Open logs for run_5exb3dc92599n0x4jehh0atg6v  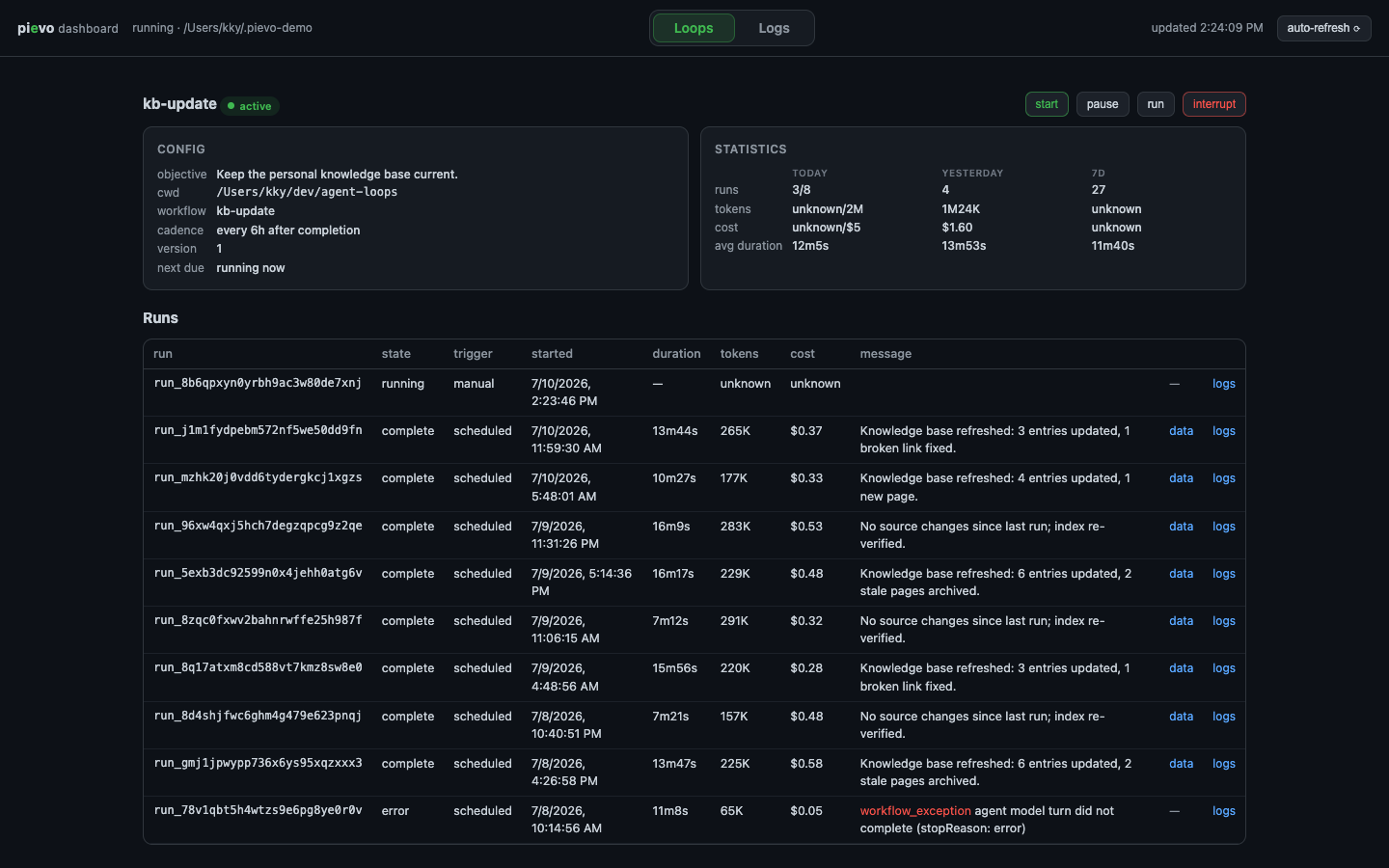point(1223,574)
